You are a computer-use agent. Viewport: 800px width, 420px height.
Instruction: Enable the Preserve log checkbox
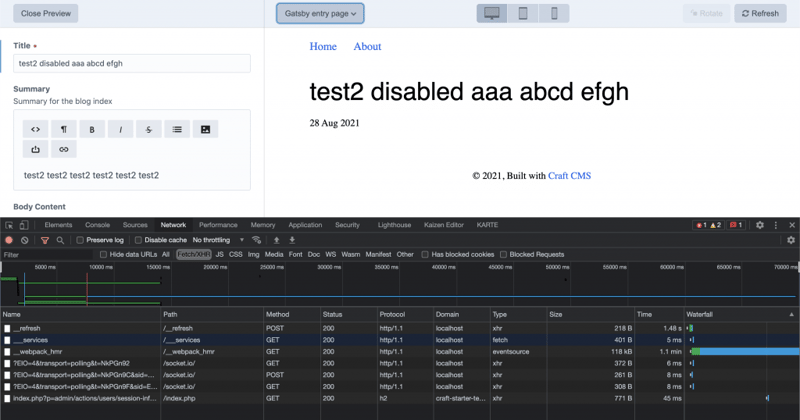pyautogui.click(x=81, y=240)
